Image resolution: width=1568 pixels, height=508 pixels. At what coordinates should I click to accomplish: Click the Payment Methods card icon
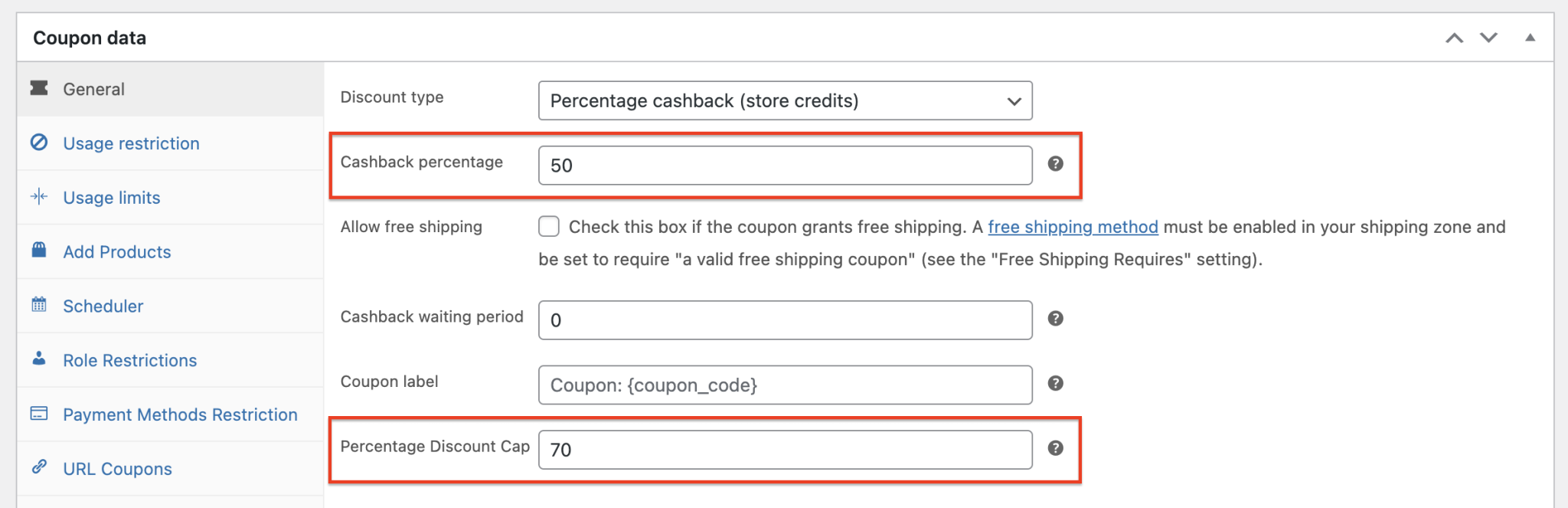[39, 414]
